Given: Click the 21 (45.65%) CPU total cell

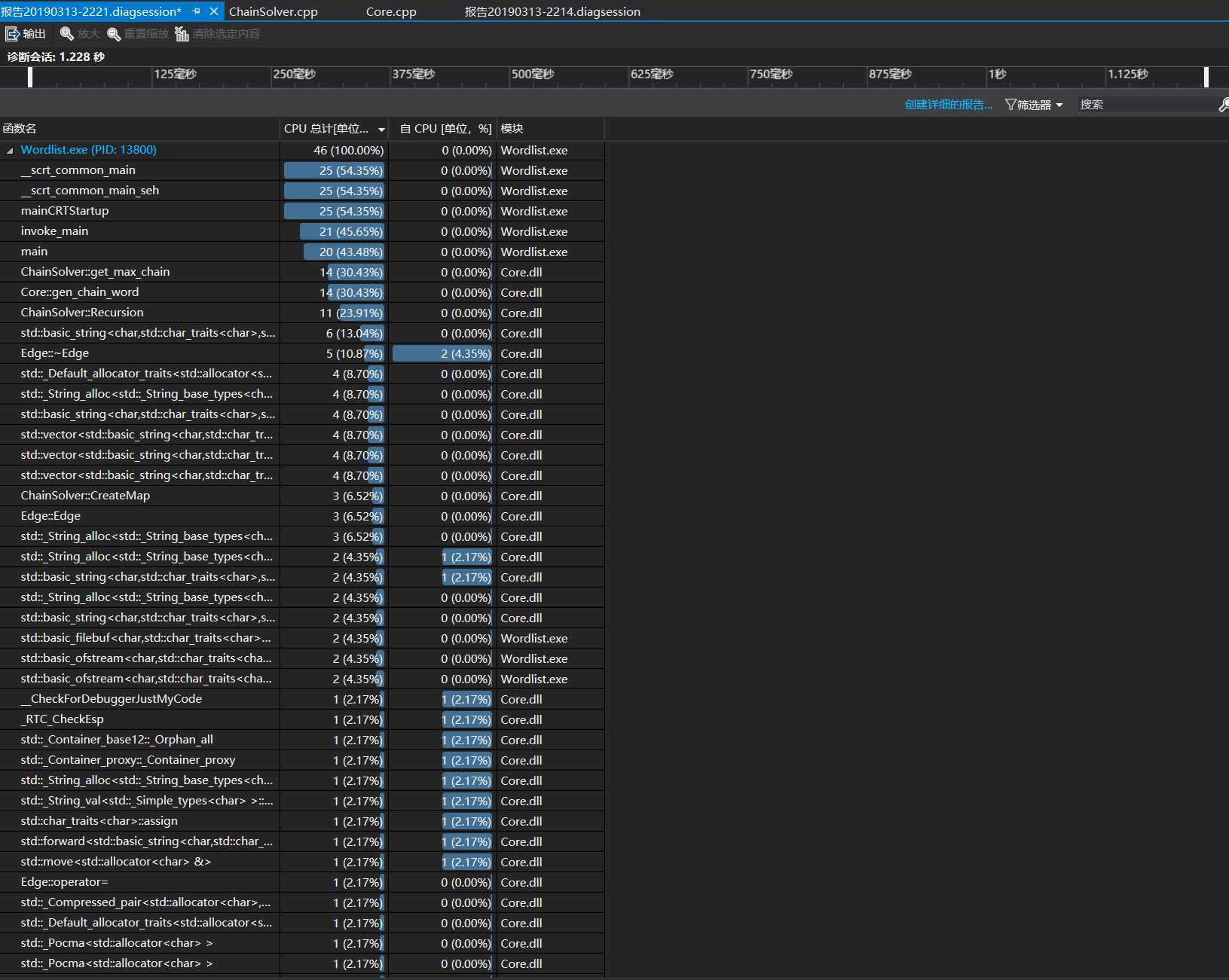Looking at the screenshot, I should pos(335,232).
